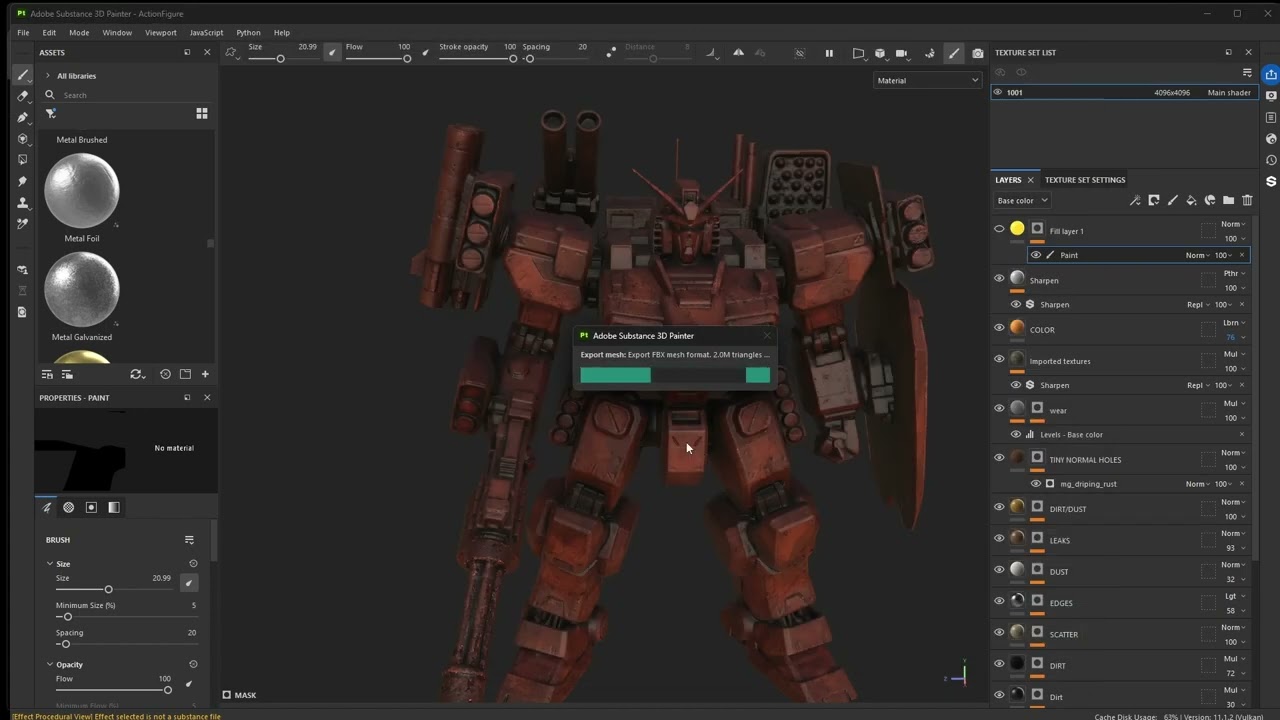Screen dimensions: 1280x720
Task: Open blend mode dropdown of COLOR layer
Action: 1234,323
